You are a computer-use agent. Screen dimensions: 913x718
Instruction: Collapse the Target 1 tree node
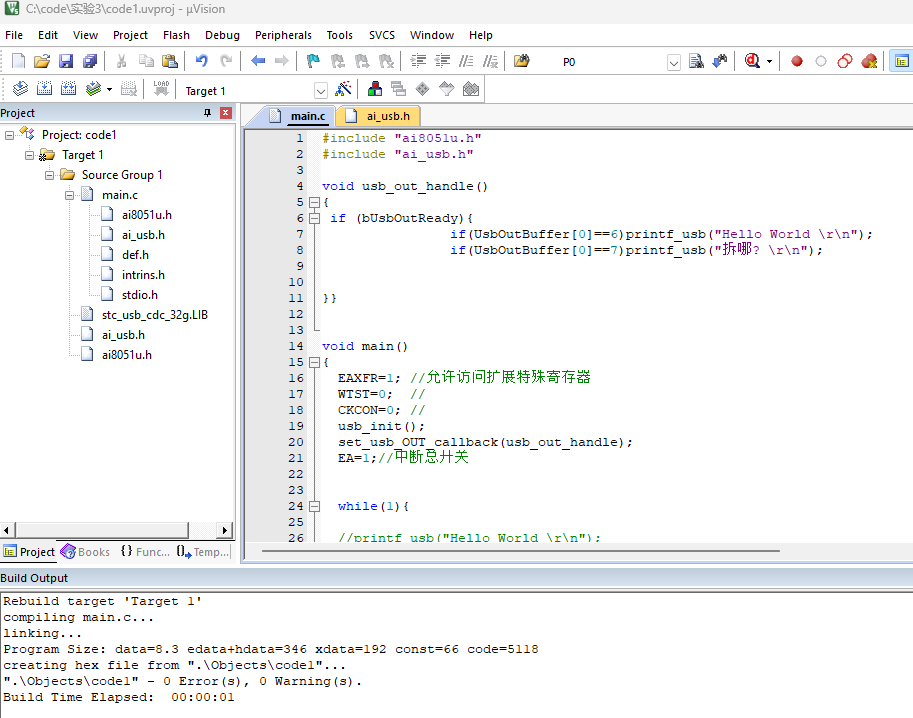click(29, 155)
